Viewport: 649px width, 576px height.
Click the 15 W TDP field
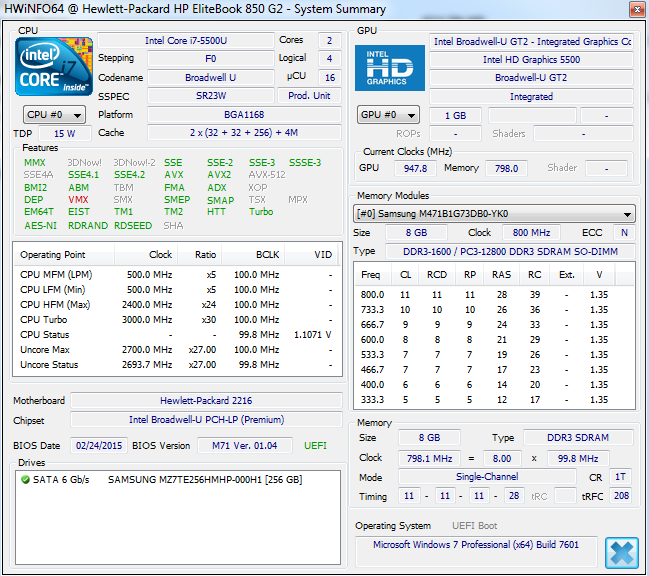tap(65, 133)
